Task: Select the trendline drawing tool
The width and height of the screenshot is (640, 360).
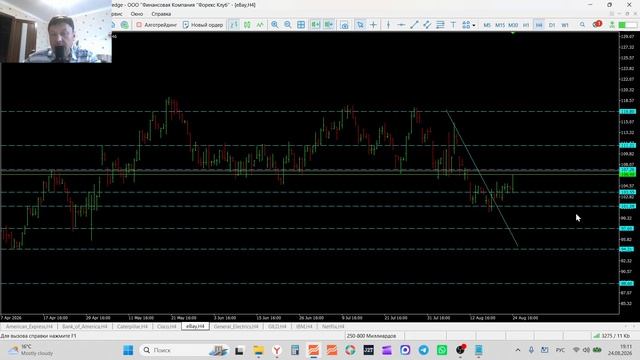Action: [414, 25]
